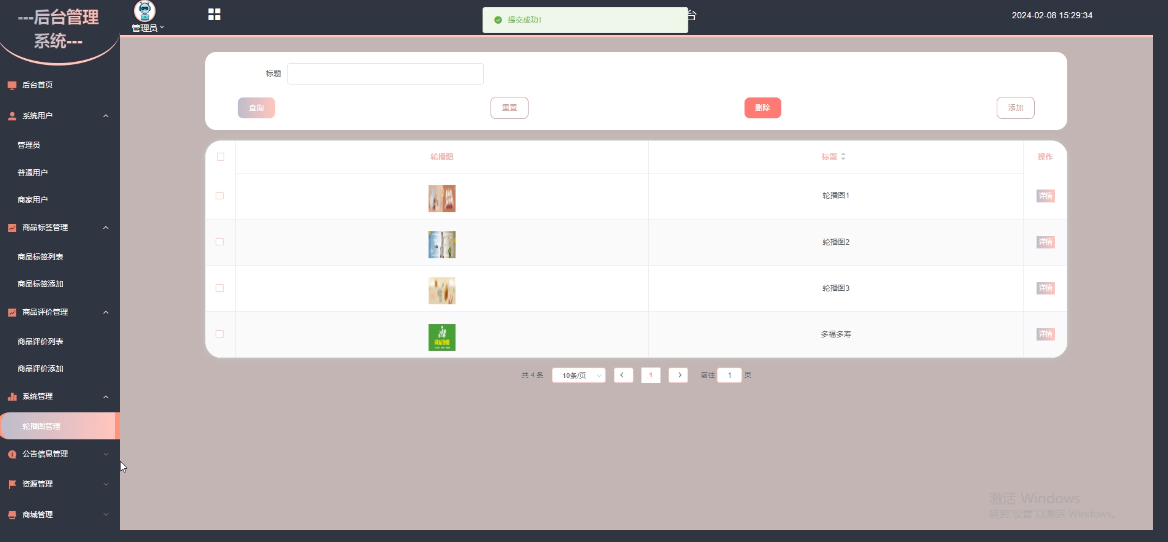Open the 轮播图3 carousel thumbnail
The width and height of the screenshot is (1168, 542).
pos(442,291)
